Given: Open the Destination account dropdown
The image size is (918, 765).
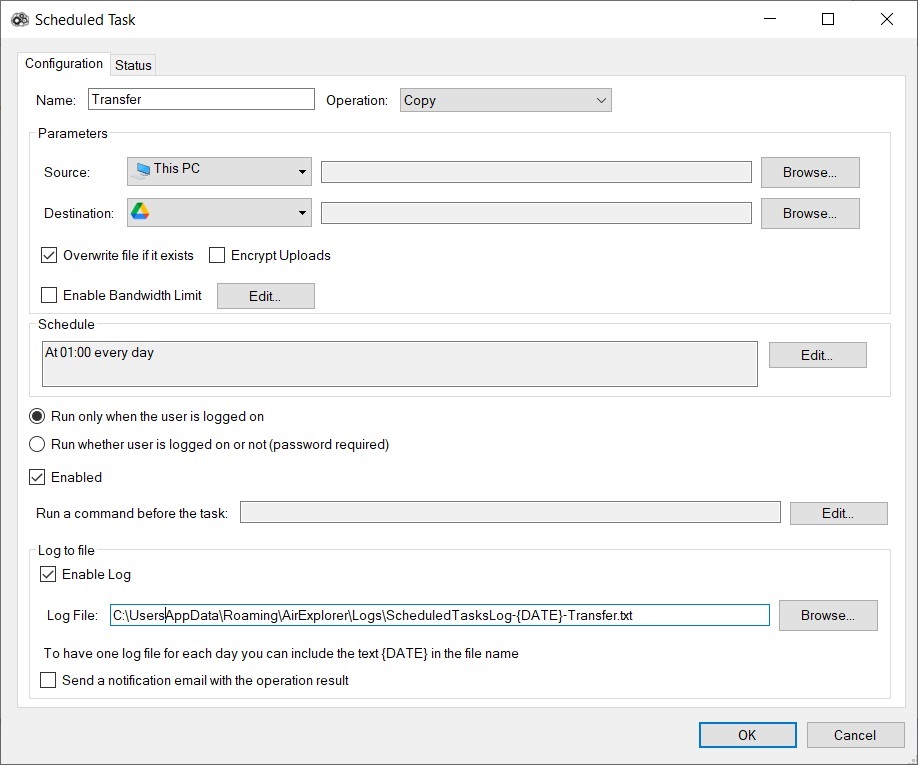Looking at the screenshot, I should point(303,212).
